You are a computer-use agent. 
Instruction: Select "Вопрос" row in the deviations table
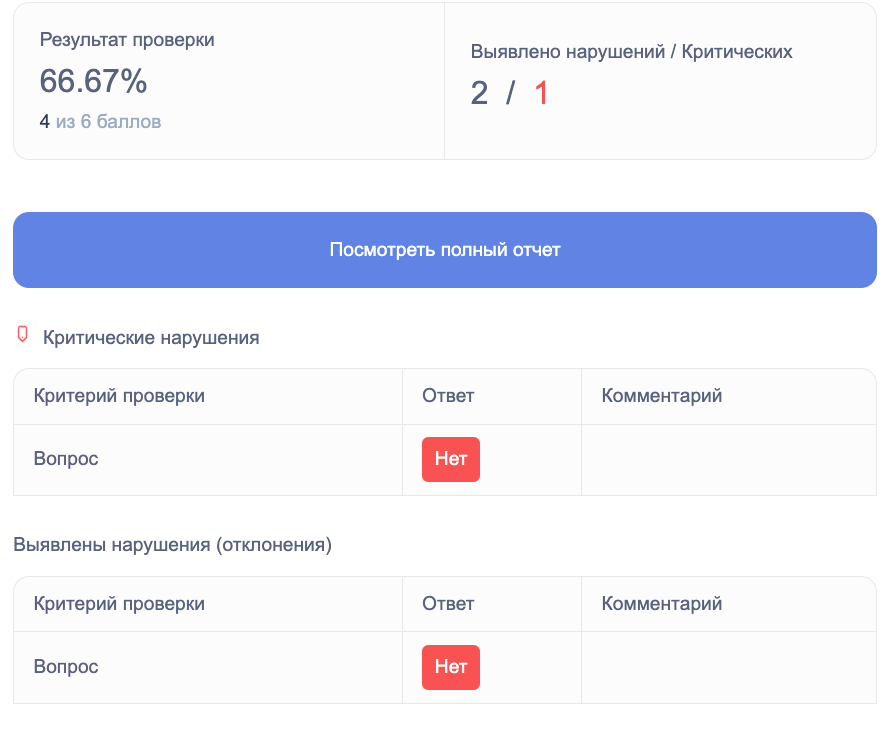[x=66, y=667]
